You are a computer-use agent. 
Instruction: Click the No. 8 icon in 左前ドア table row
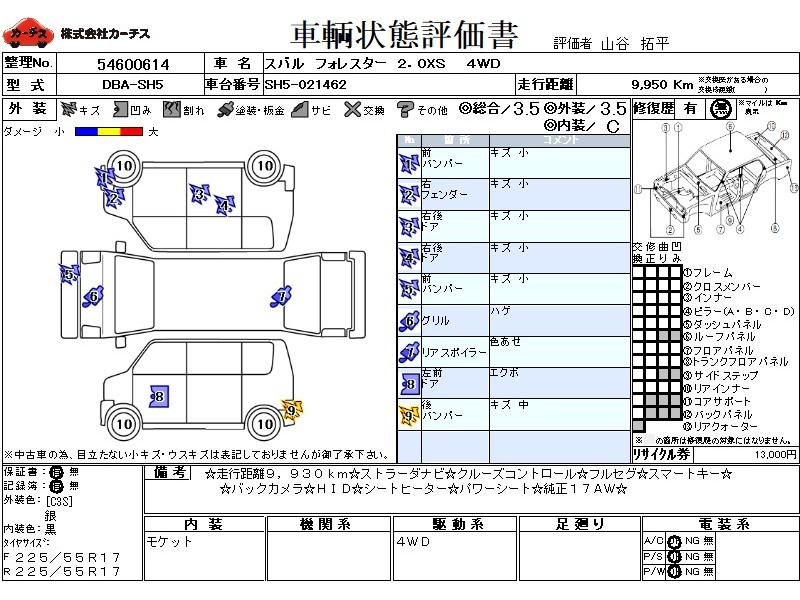click(x=409, y=384)
